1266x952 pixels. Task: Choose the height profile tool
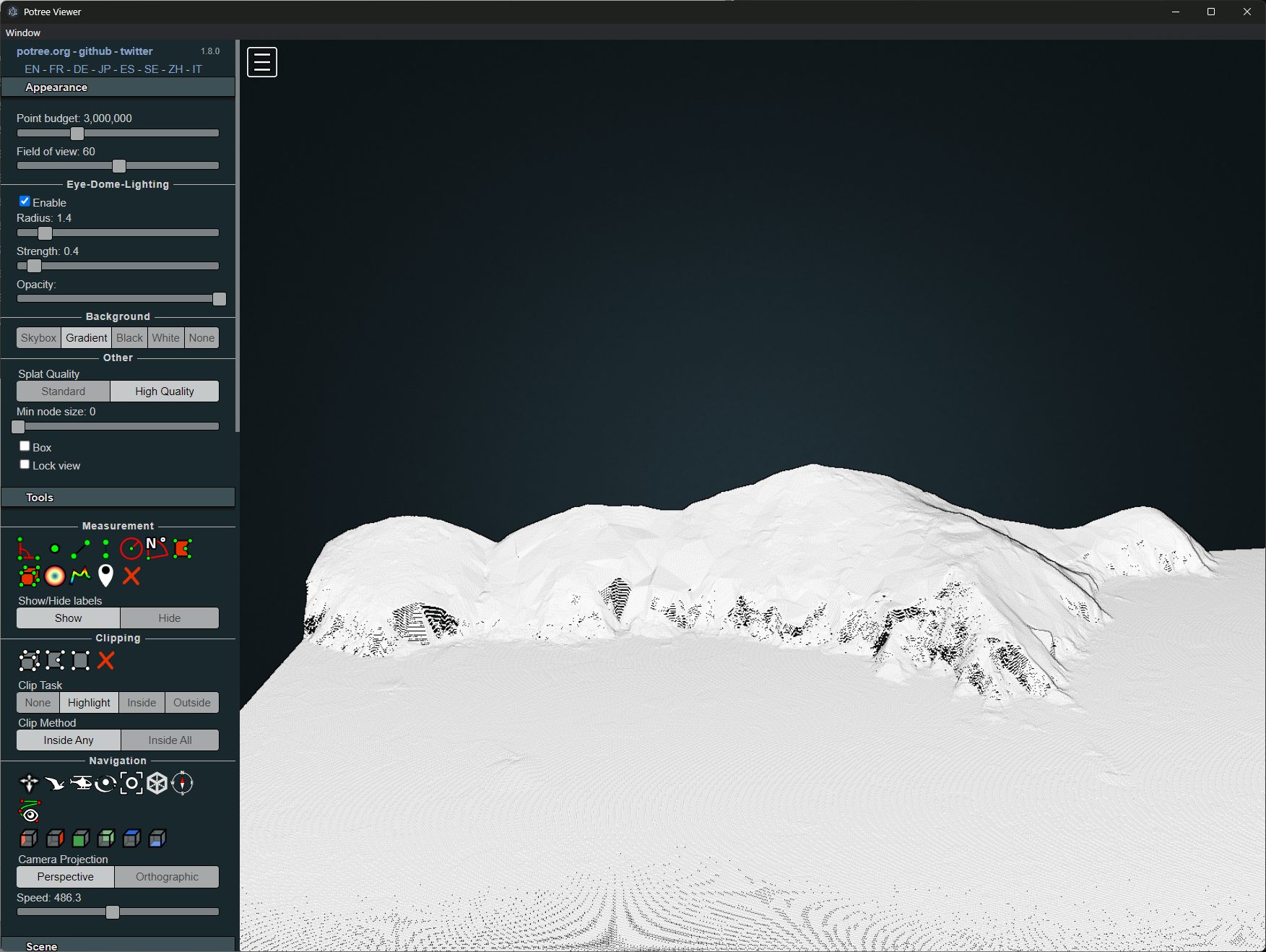(80, 576)
